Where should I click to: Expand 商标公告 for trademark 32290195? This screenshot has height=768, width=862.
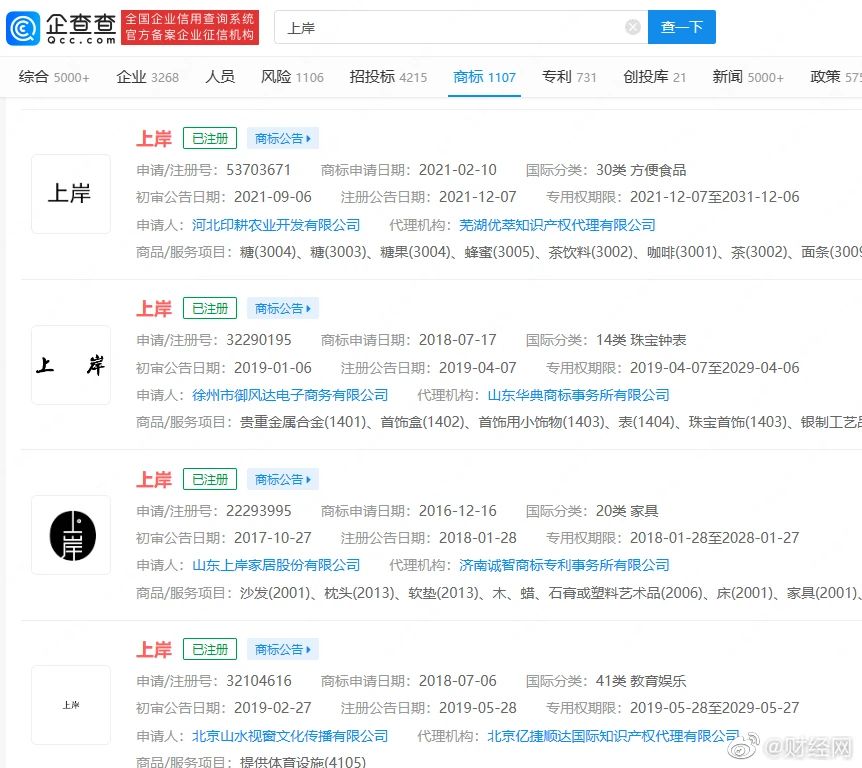(x=283, y=308)
